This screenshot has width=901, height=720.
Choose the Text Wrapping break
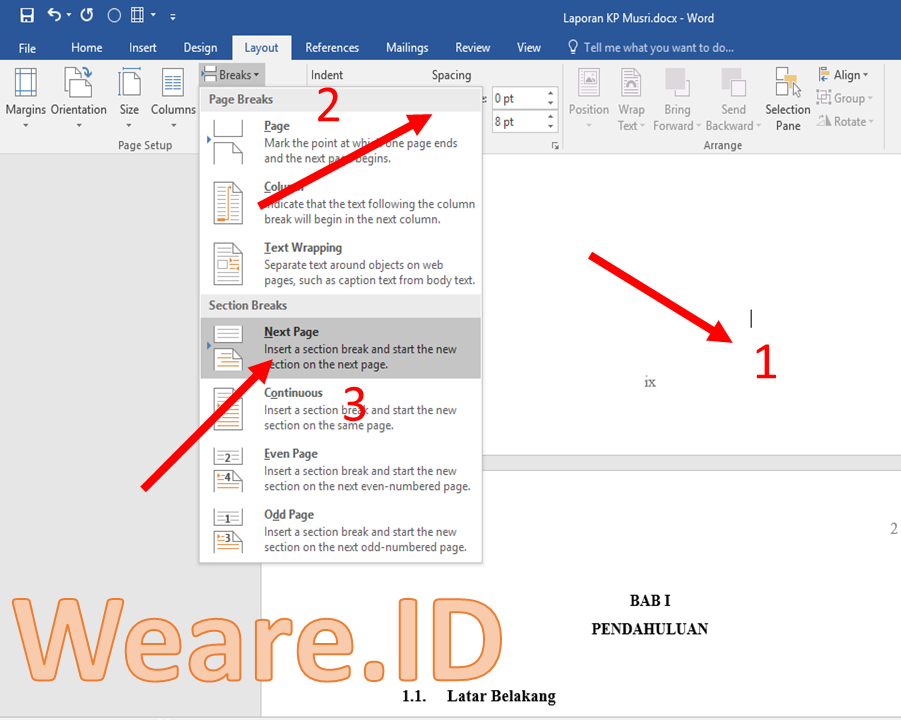click(341, 263)
